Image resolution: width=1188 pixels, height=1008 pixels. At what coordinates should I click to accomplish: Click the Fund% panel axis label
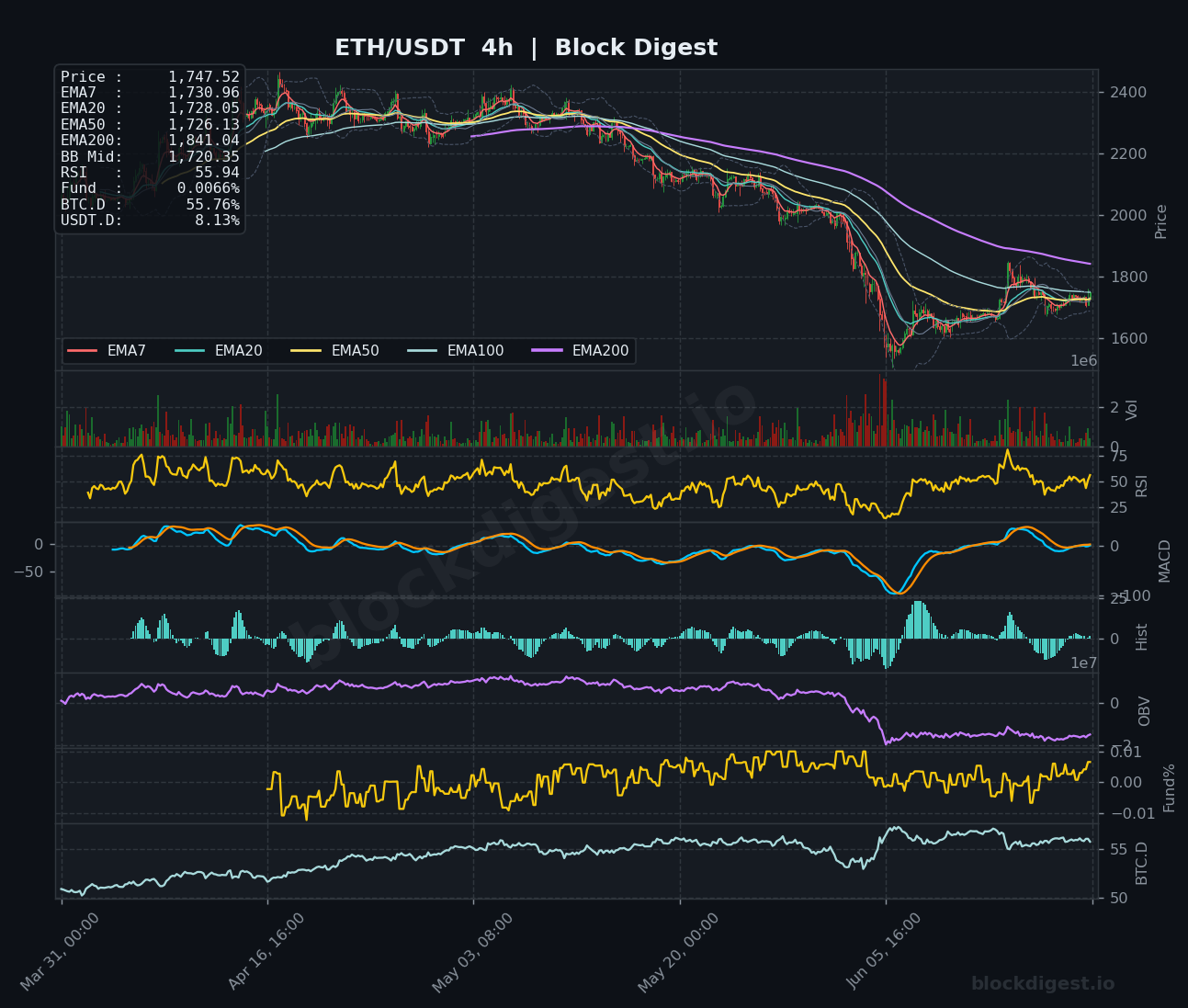tap(1169, 787)
